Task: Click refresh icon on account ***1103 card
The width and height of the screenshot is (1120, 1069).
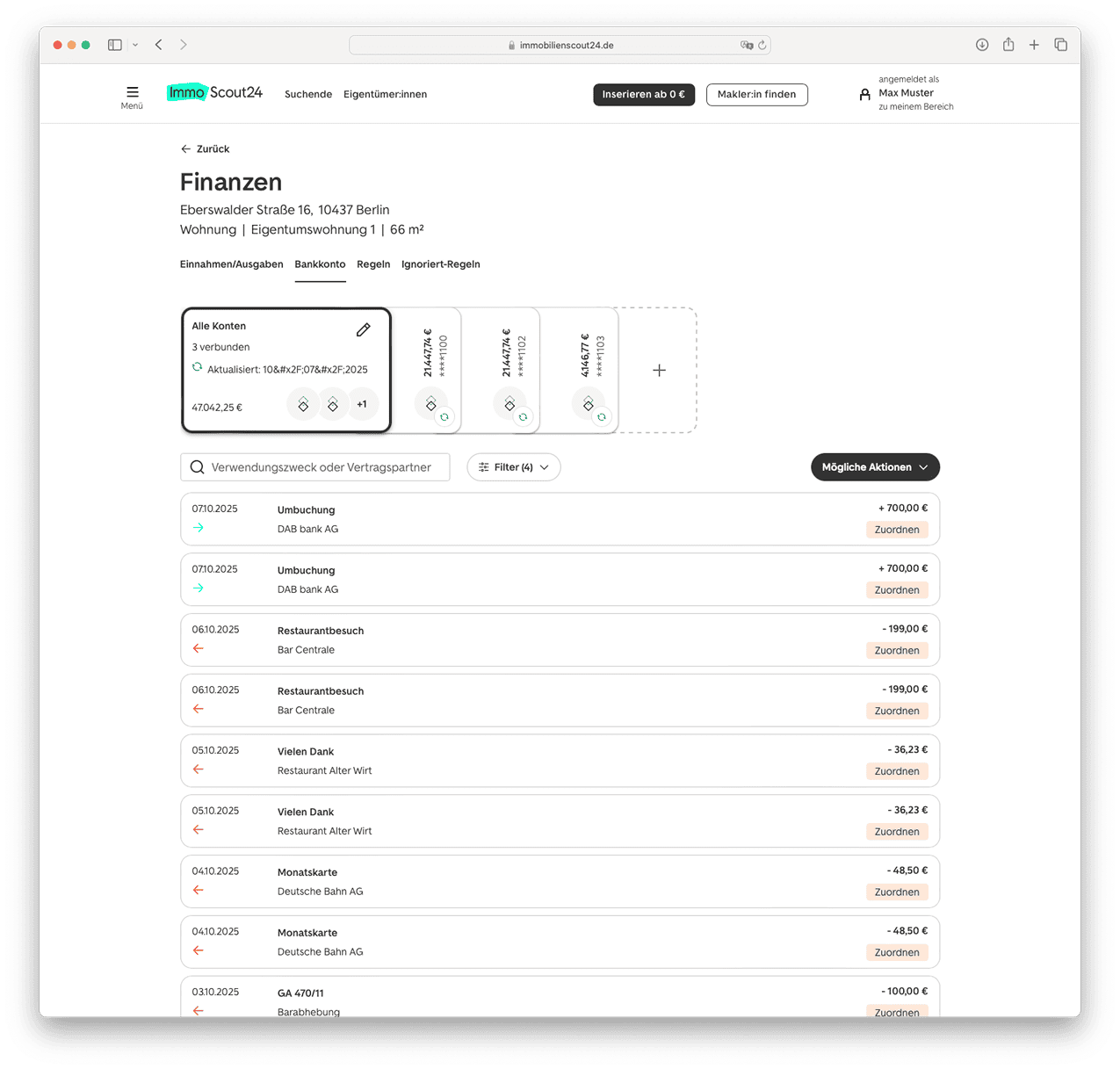Action: click(602, 417)
